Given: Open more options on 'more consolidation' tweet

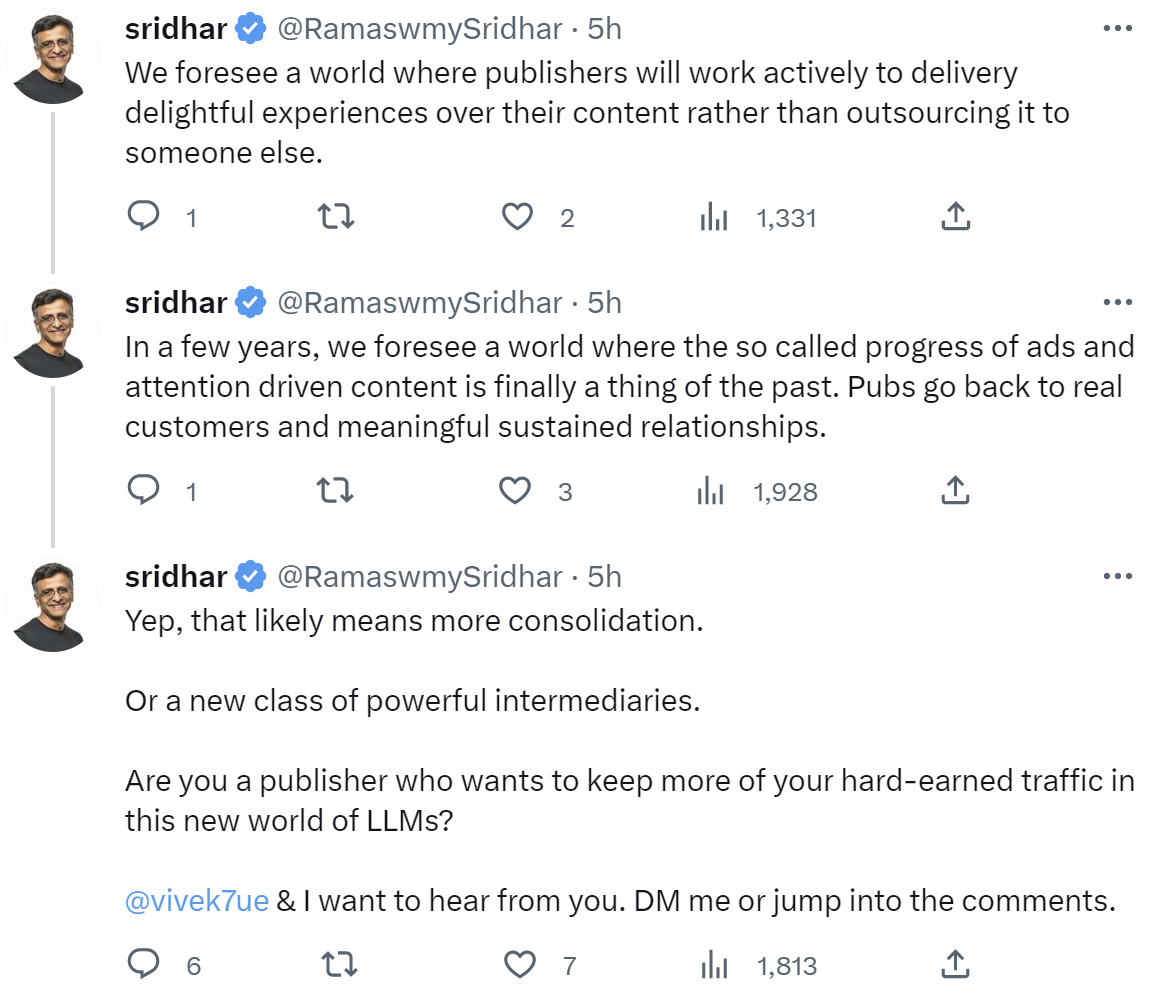Looking at the screenshot, I should coord(1117,576).
